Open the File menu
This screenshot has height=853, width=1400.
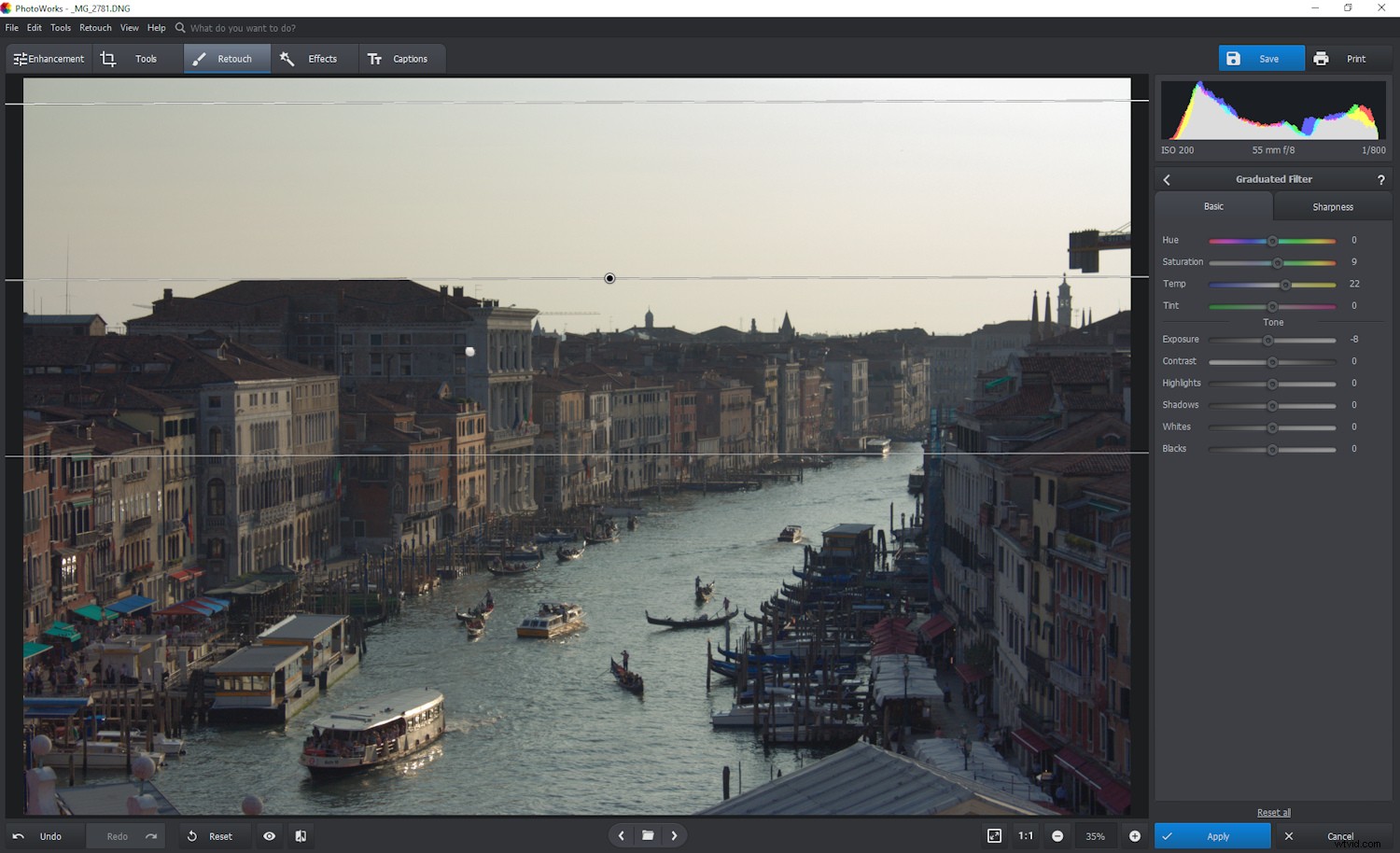point(11,27)
